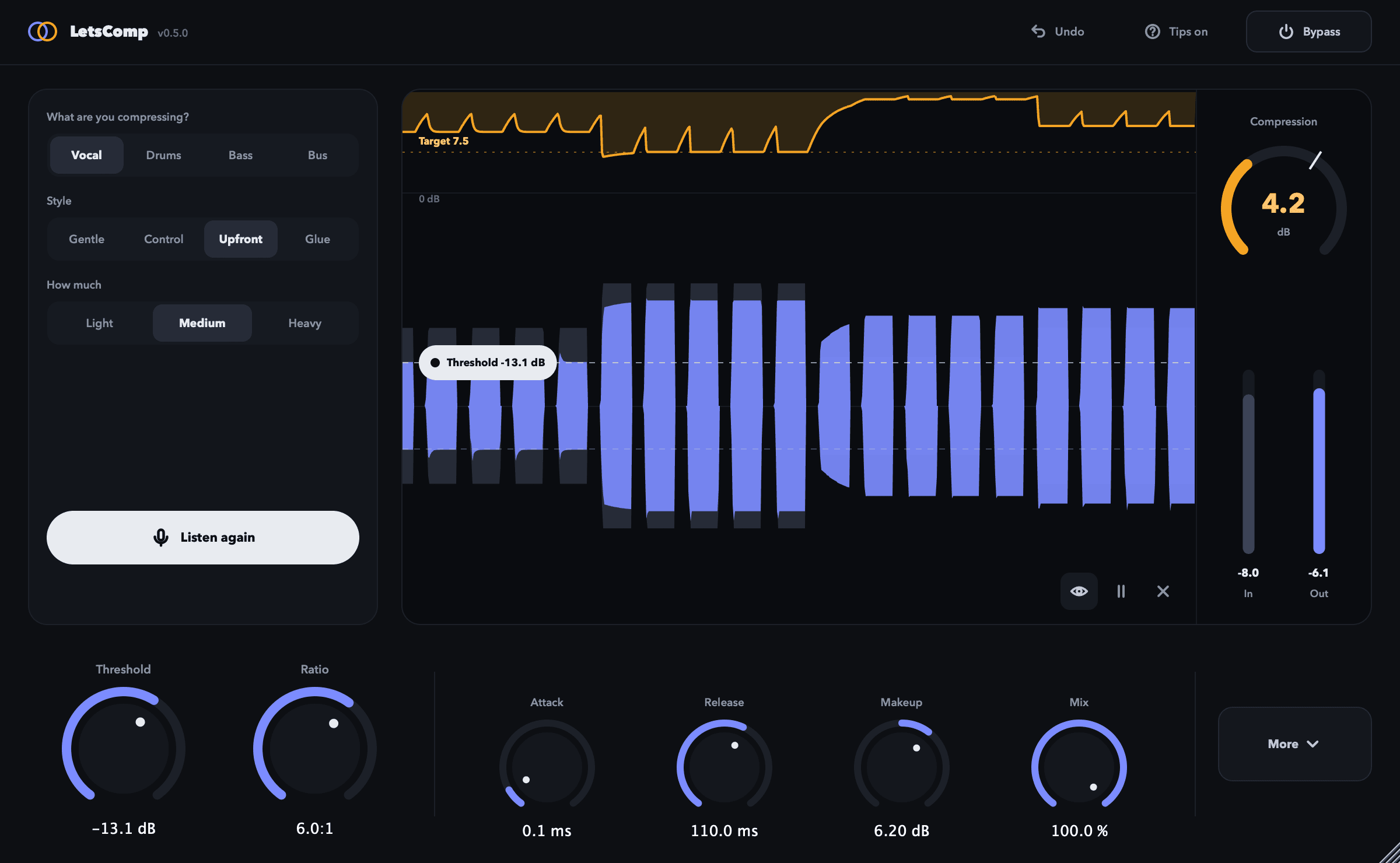Select the Vocal source type
The height and width of the screenshot is (863, 1400).
86,155
